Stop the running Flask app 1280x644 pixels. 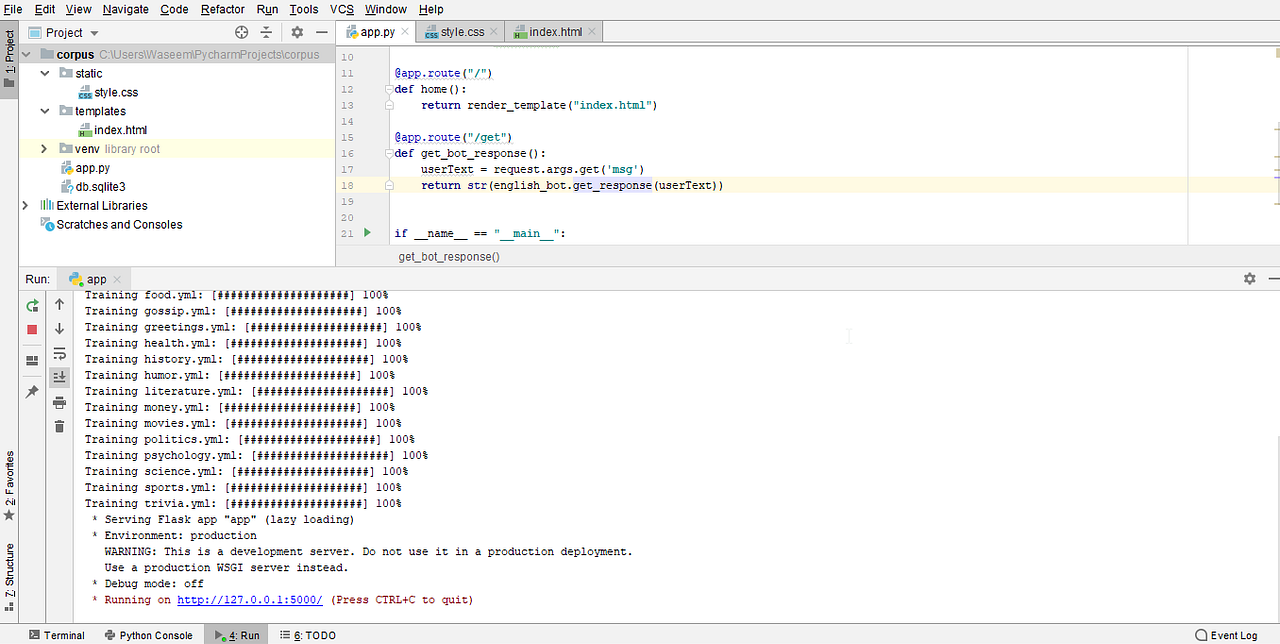[31, 327]
